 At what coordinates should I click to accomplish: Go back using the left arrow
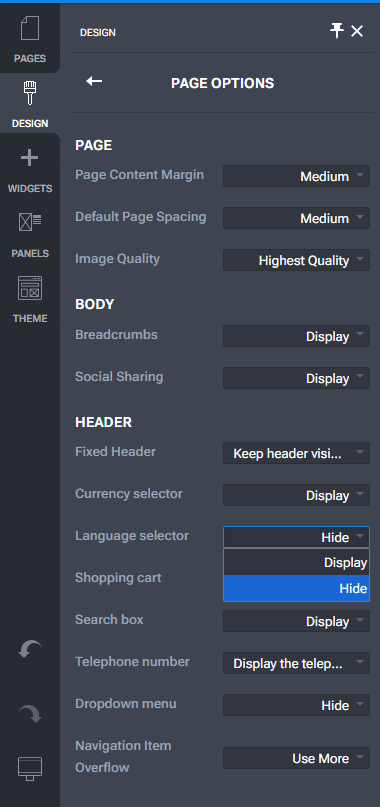pyautogui.click(x=94, y=81)
